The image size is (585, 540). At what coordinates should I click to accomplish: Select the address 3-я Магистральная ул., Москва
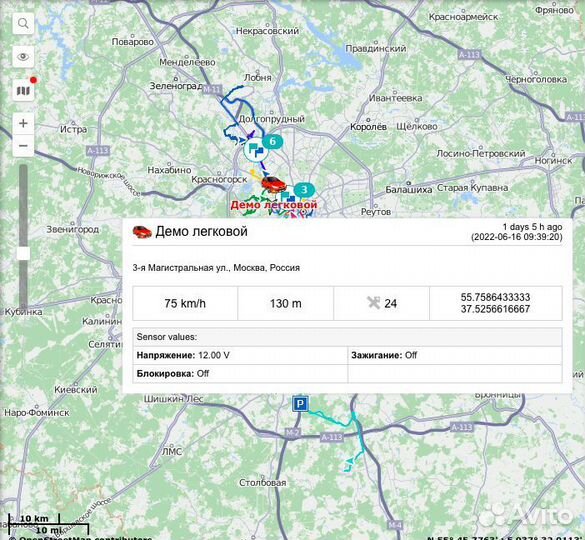[x=216, y=268]
